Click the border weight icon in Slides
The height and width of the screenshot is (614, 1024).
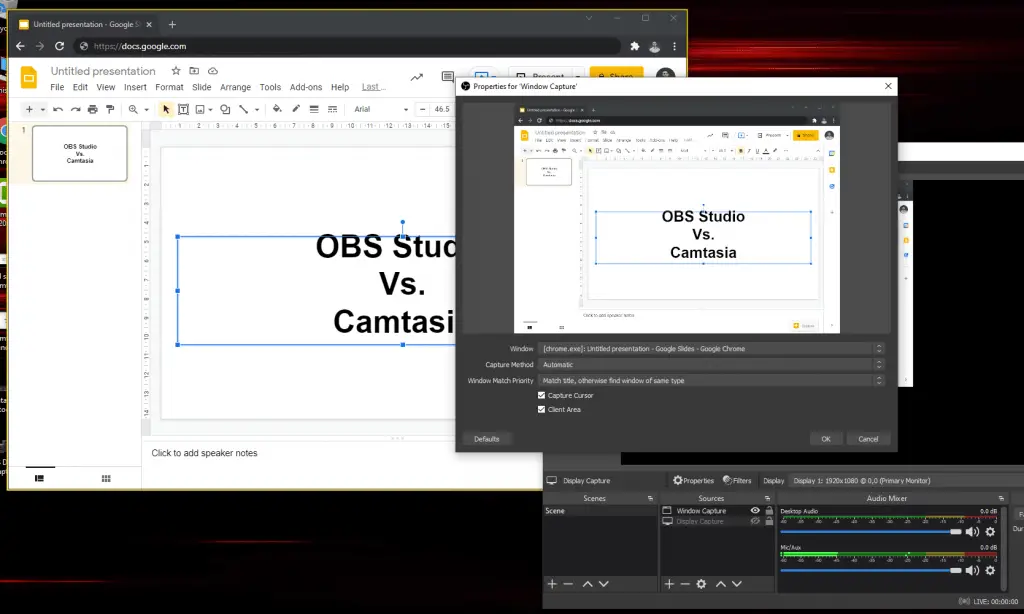[314, 109]
